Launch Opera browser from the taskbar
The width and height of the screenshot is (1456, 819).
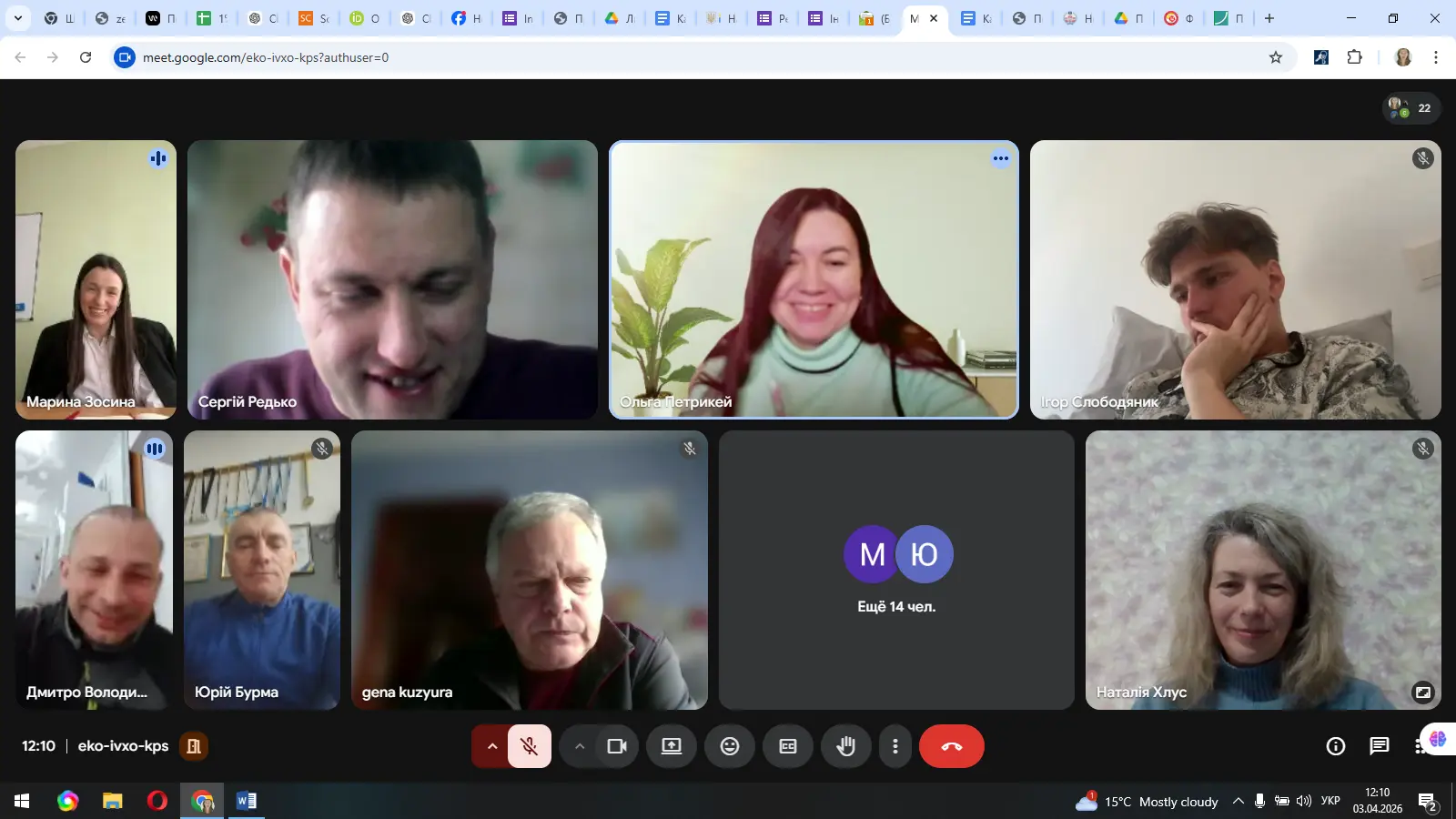tap(157, 801)
